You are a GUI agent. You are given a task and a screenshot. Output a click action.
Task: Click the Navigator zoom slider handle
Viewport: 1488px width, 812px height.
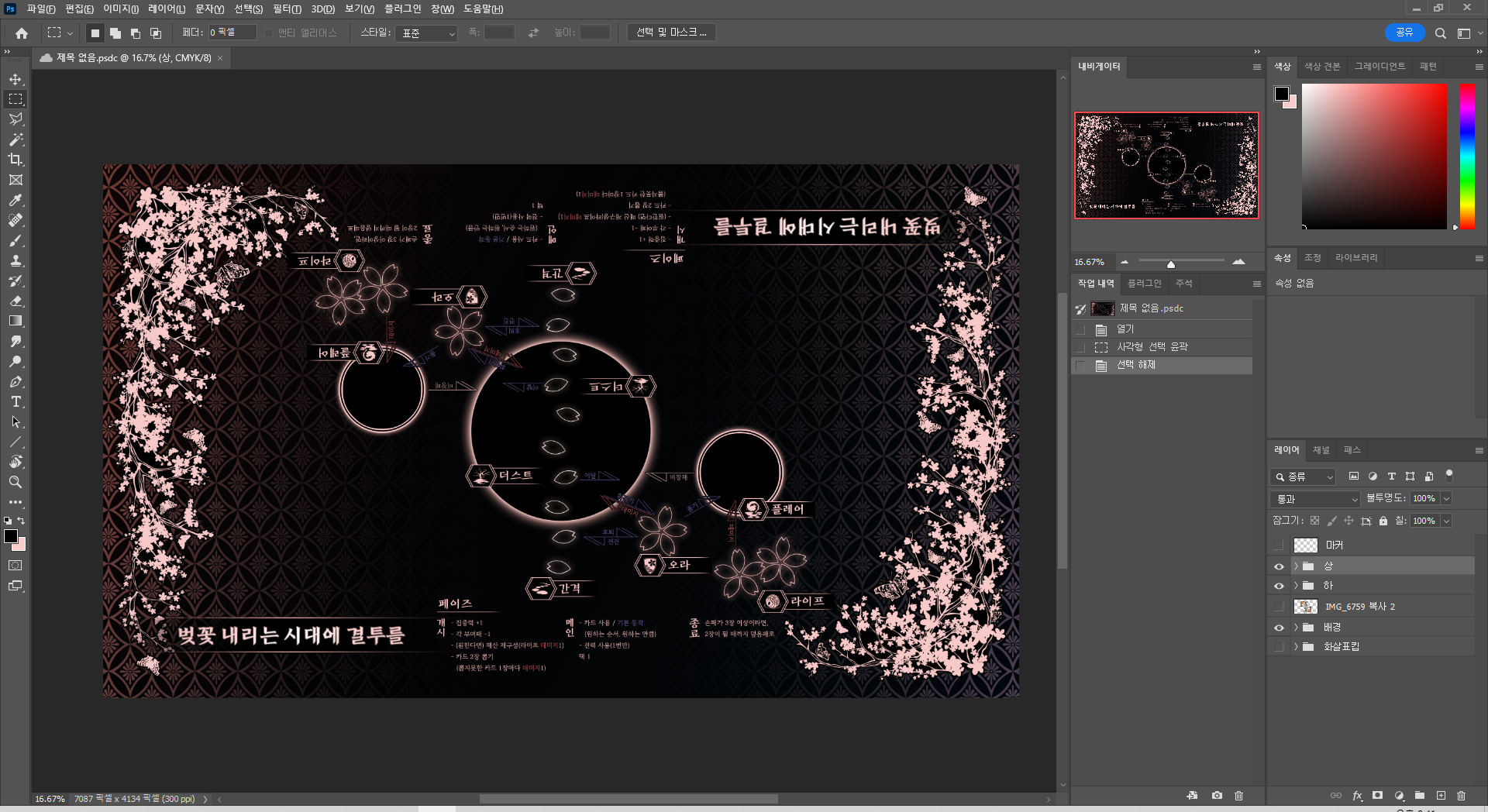click(x=1171, y=264)
